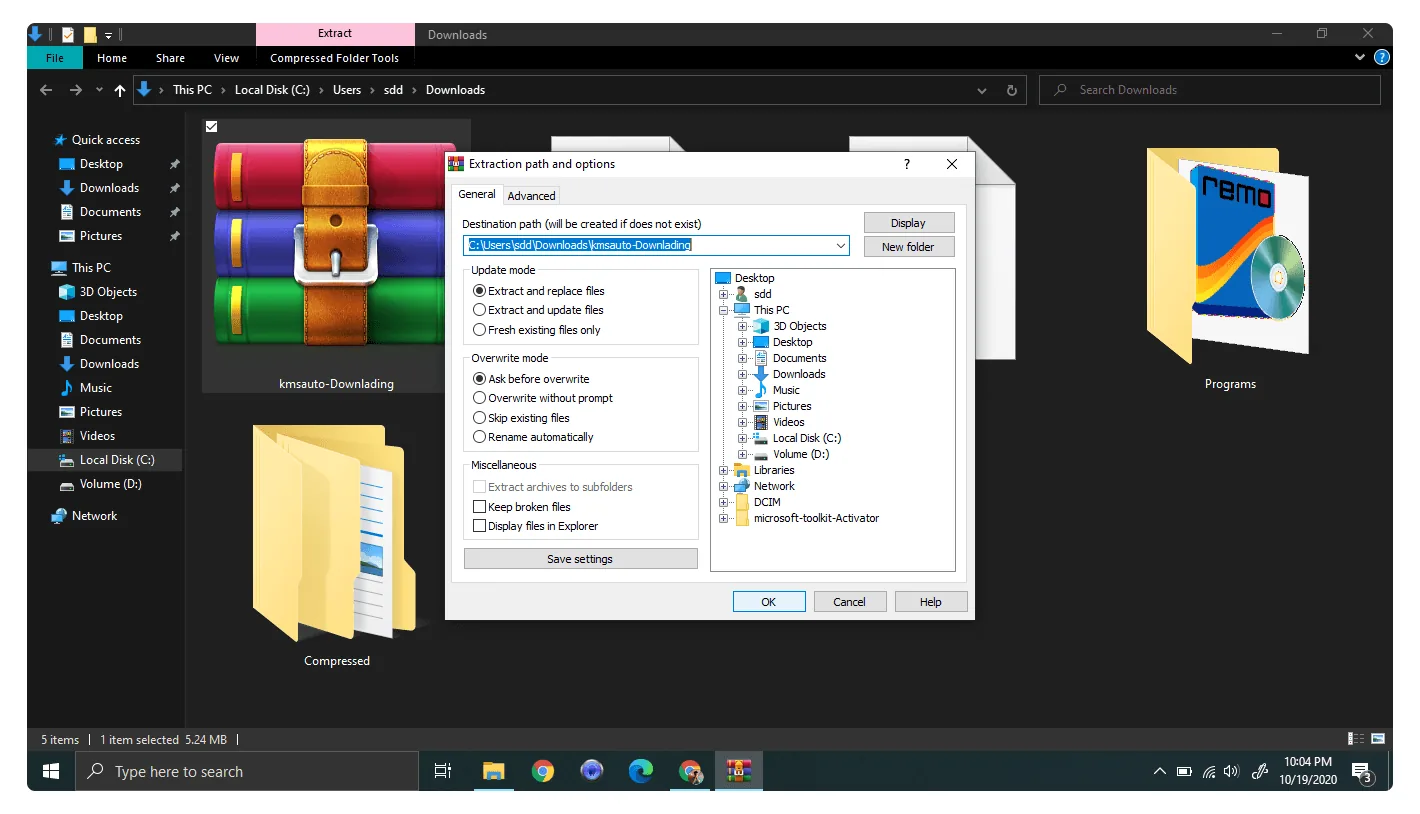Click the Search Downloads field
Screen dimensions: 1420x814
1210,90
